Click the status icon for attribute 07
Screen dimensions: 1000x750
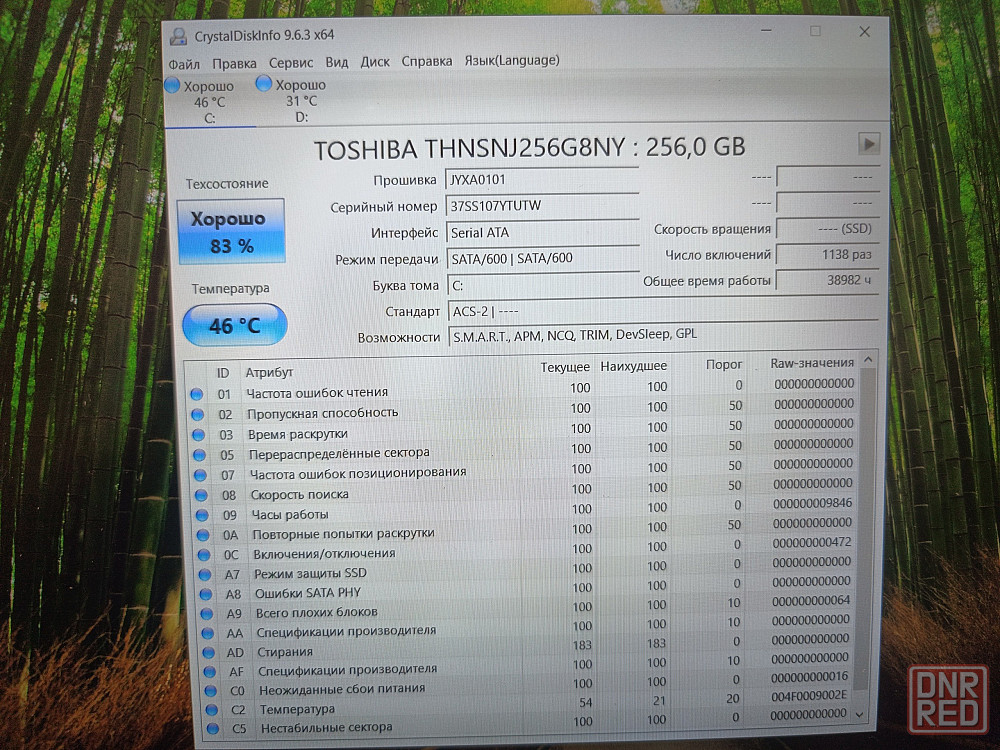pos(200,475)
